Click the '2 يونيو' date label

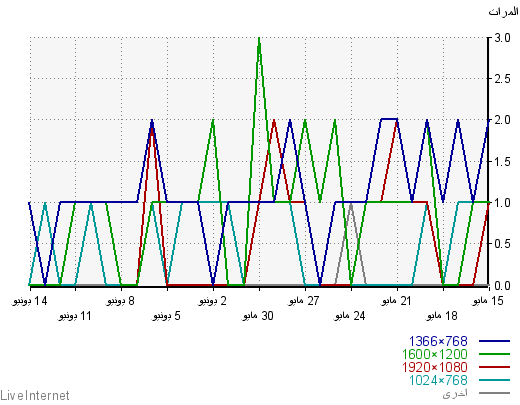[213, 301]
